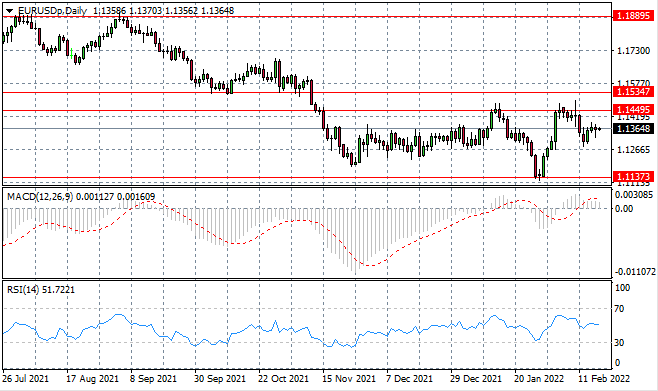Select the MACD lower scale value -0.011072
658x391 pixels.
(634, 272)
